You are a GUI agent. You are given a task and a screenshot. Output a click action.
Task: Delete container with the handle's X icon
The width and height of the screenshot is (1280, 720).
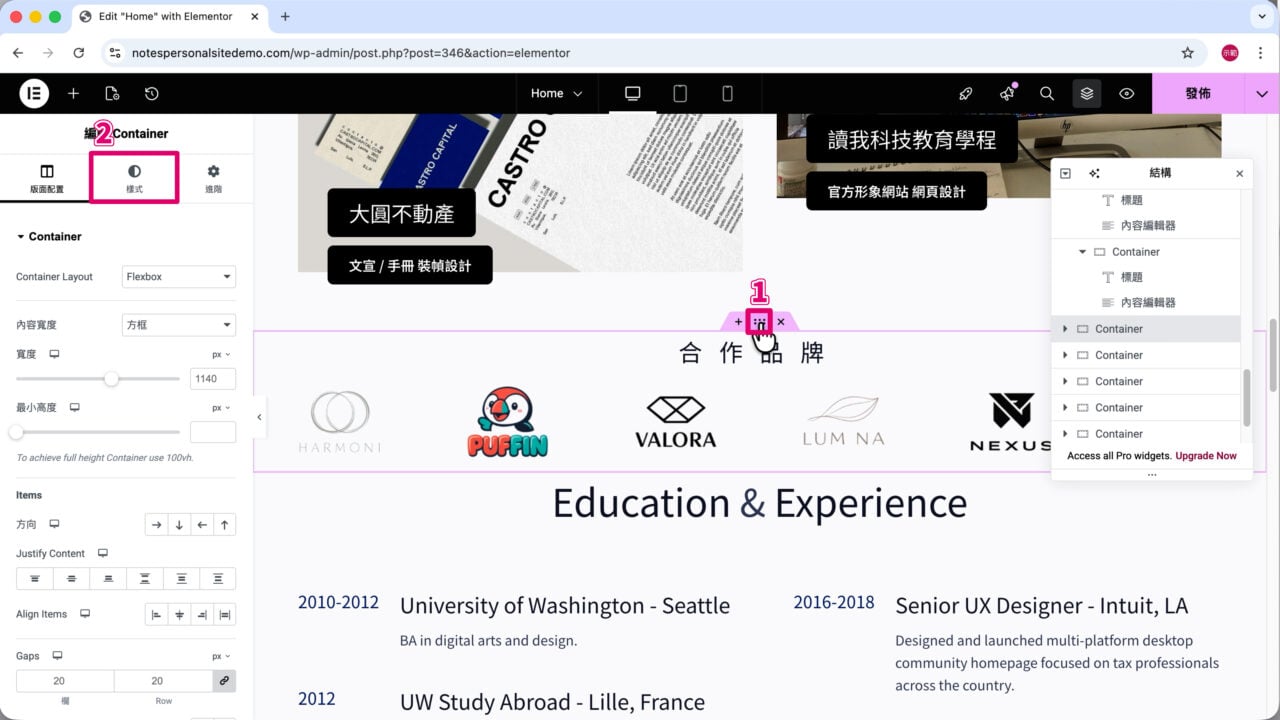(x=781, y=322)
